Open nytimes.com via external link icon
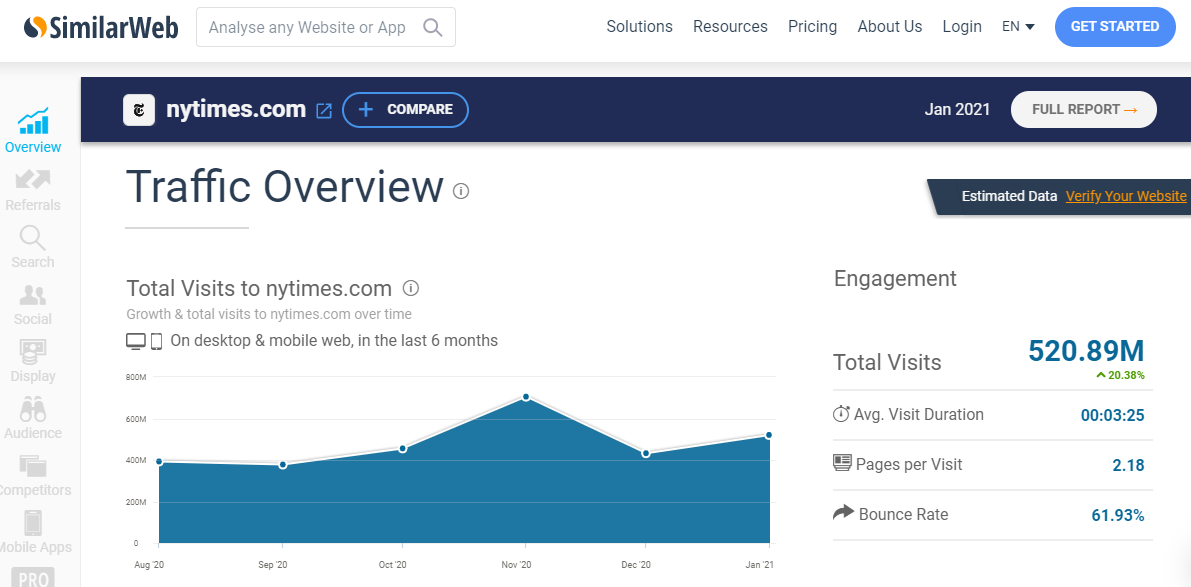The image size is (1191, 587). [x=324, y=111]
